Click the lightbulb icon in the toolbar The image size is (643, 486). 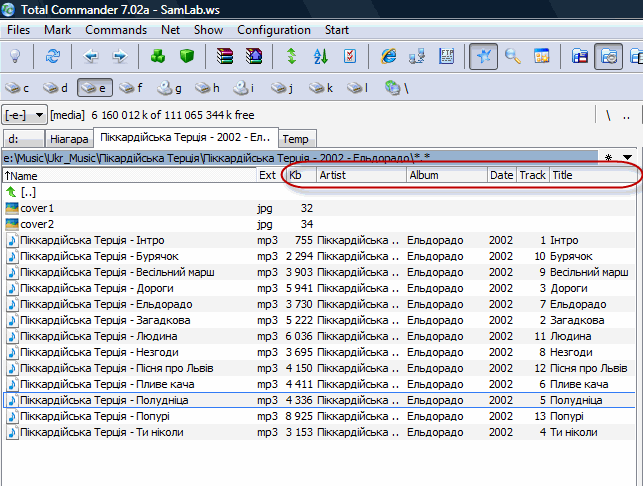point(15,56)
